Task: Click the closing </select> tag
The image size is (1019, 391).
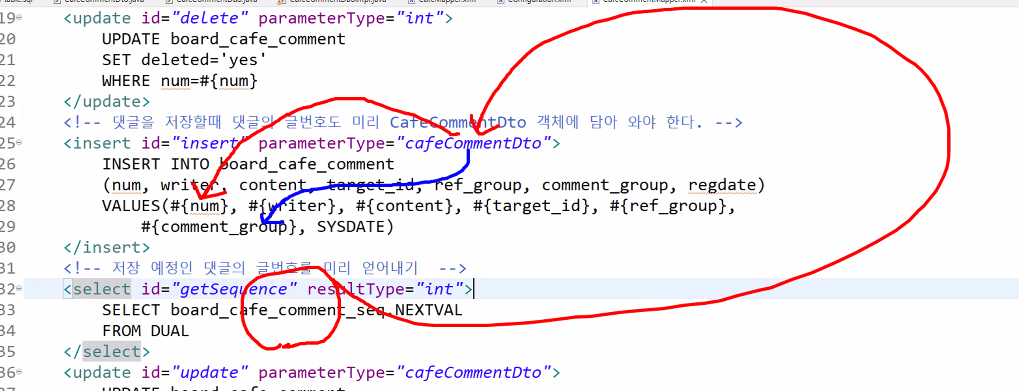Action: click(x=107, y=352)
